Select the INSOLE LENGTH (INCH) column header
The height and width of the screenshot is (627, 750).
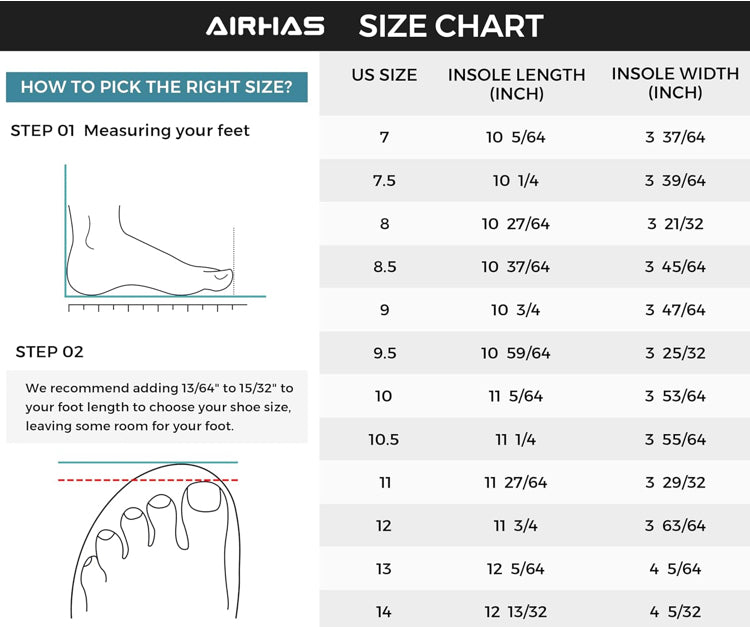pos(516,84)
